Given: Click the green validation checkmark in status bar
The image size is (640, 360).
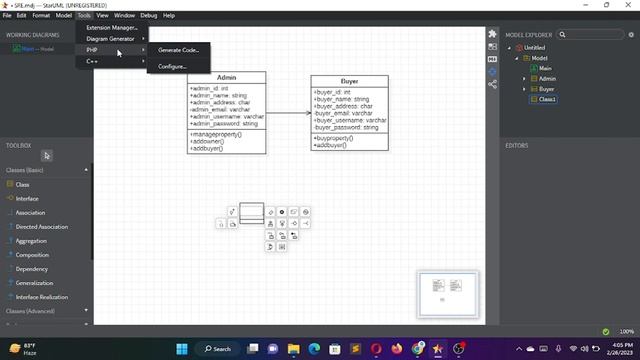Looking at the screenshot, I should 606,331.
